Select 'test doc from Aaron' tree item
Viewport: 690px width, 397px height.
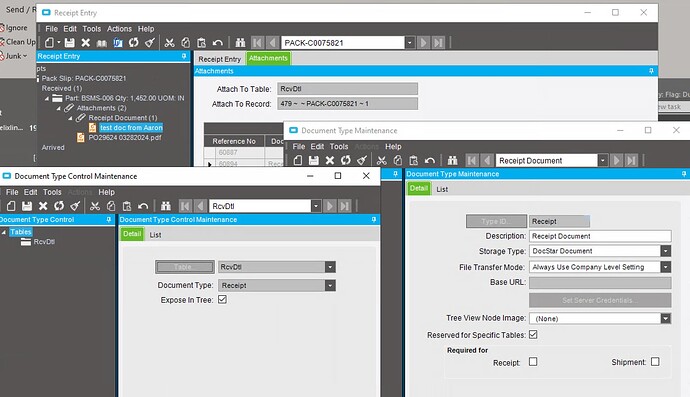tap(131, 128)
